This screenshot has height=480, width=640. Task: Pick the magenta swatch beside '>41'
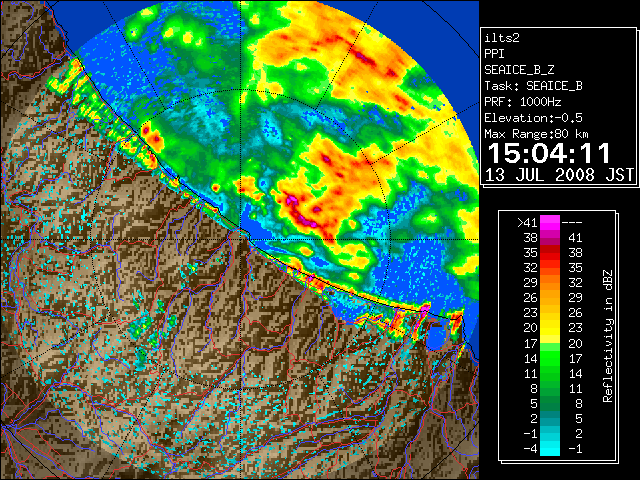[x=550, y=222]
